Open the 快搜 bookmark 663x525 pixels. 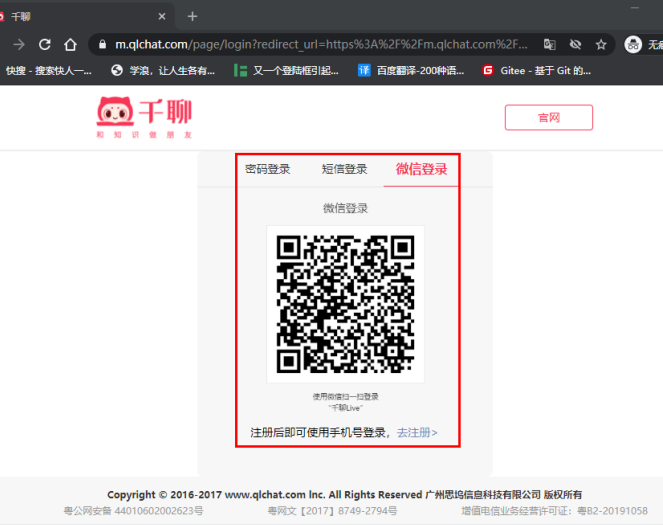49,71
